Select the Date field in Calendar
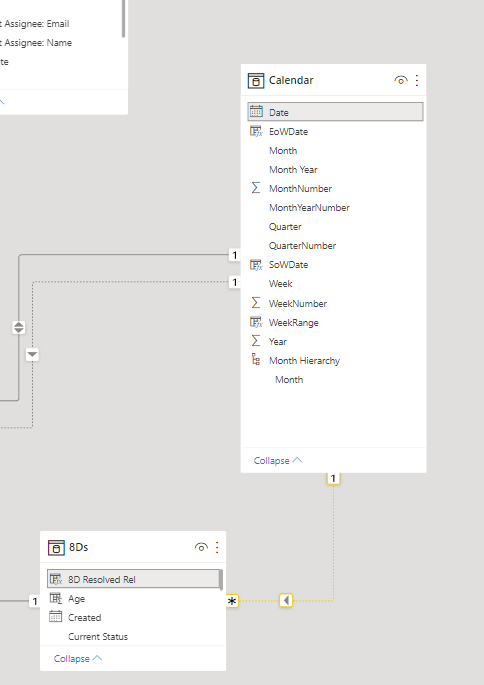484x685 pixels. pos(335,112)
